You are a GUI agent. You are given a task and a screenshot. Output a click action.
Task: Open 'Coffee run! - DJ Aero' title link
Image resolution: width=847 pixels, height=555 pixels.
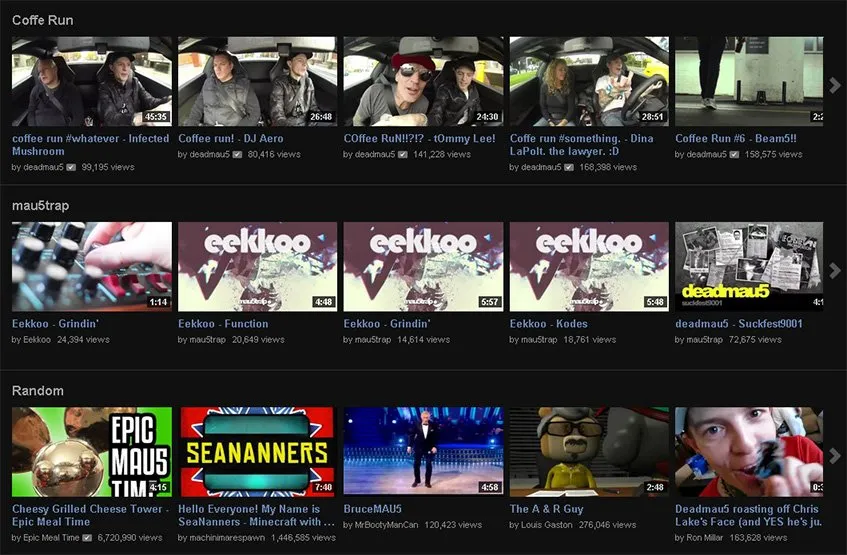[x=231, y=138]
